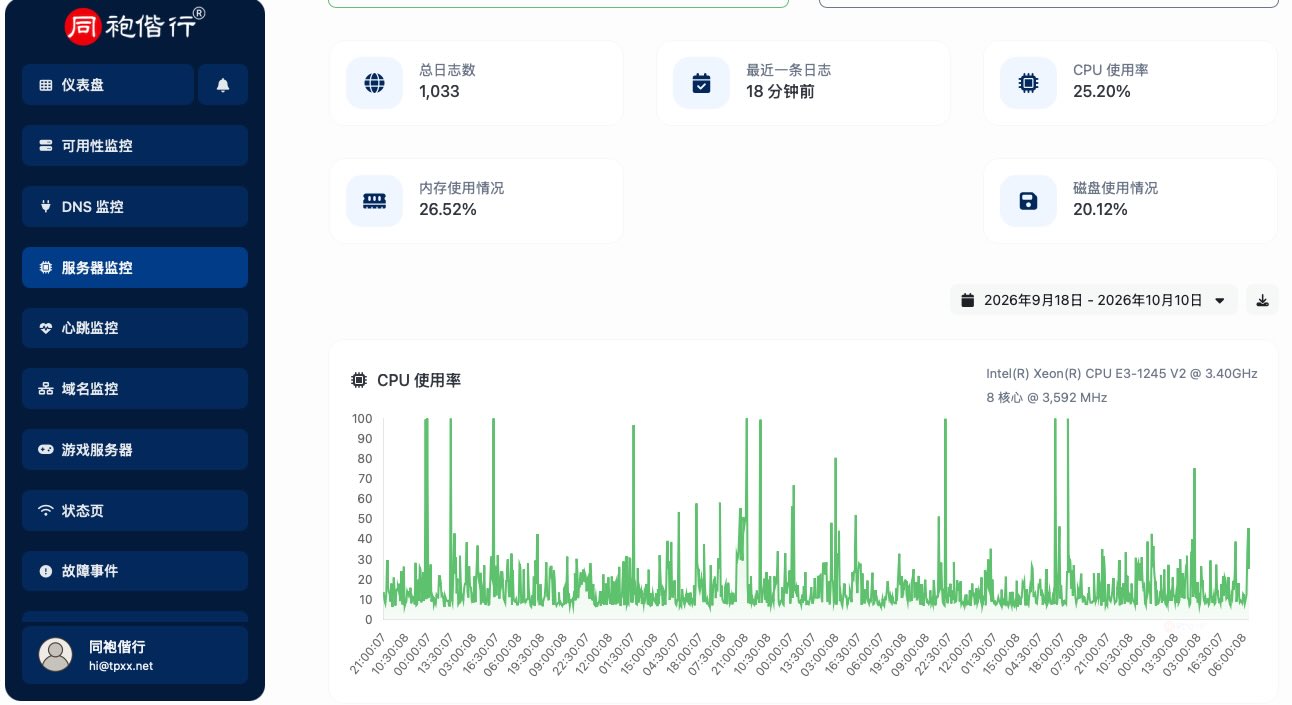Click the 25.20% CPU usage value
The image size is (1292, 705).
(x=1102, y=91)
